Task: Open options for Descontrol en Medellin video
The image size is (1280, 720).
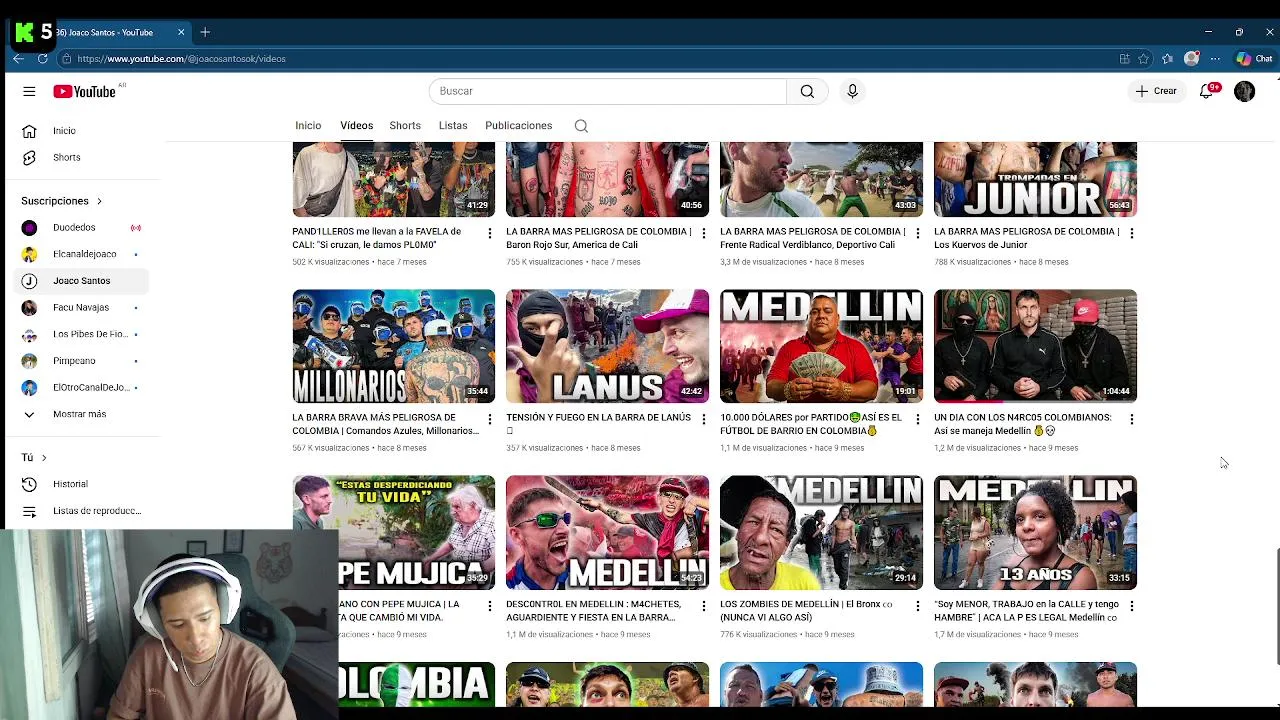Action: (703, 606)
